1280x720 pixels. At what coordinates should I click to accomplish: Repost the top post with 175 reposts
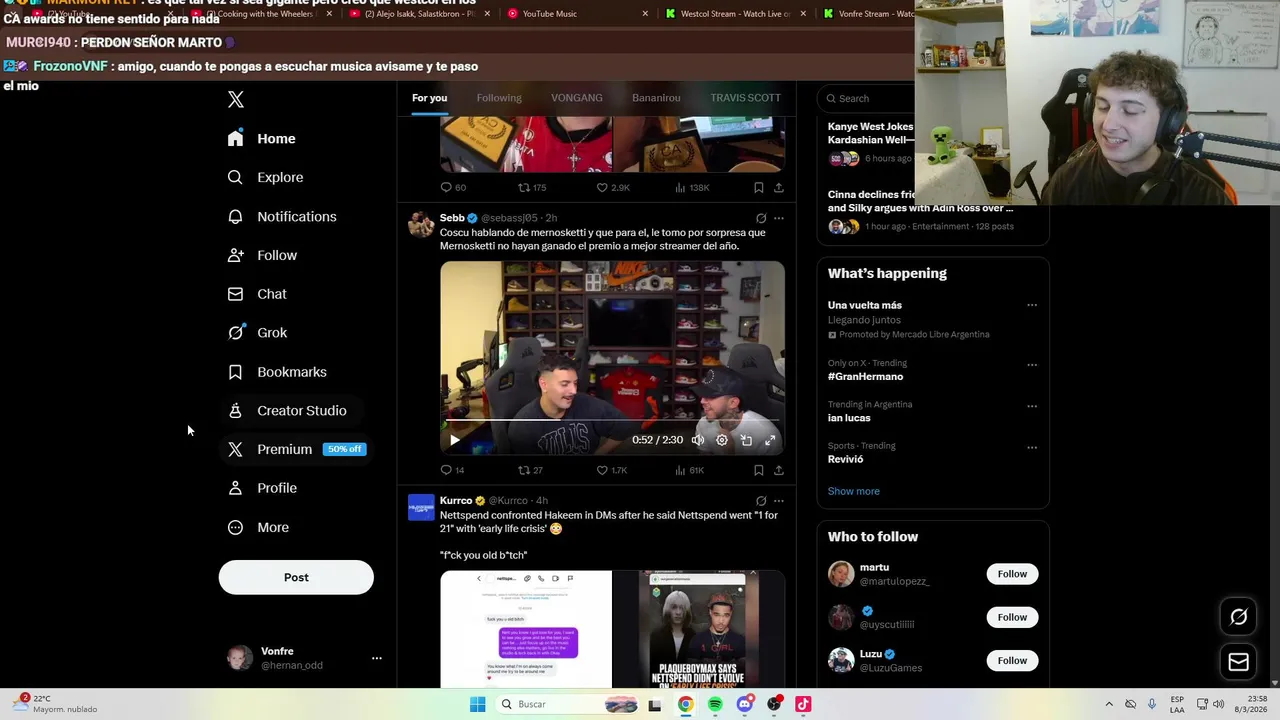(524, 187)
